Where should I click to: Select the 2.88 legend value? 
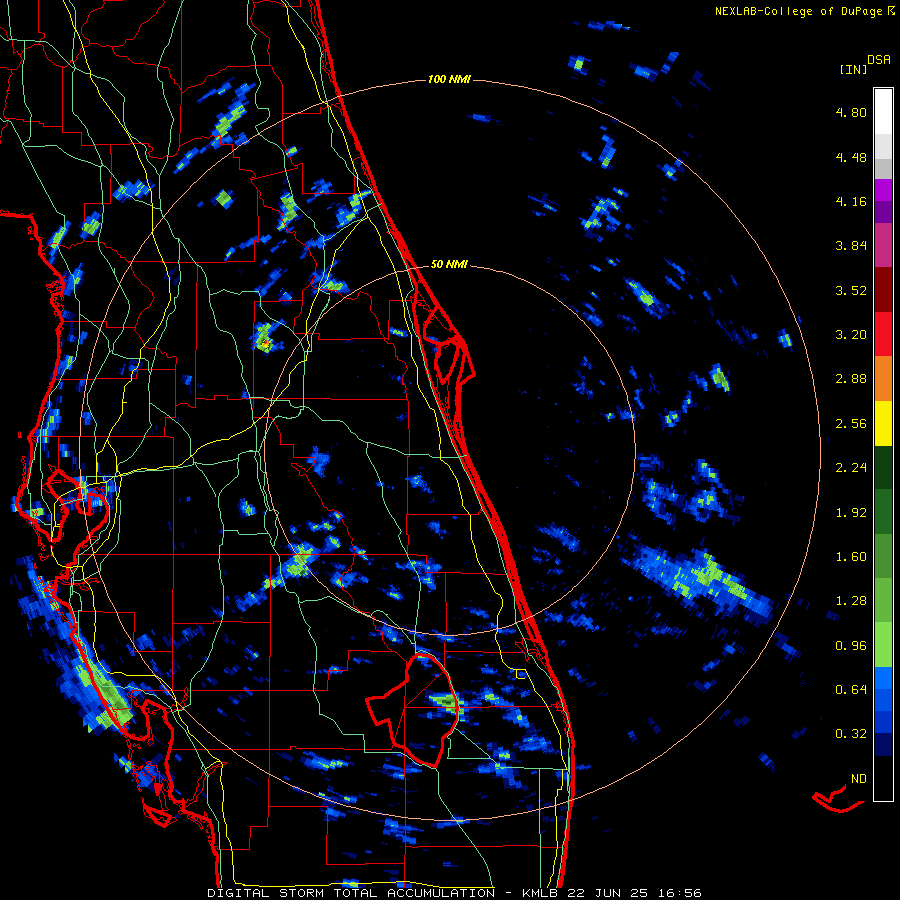851,379
